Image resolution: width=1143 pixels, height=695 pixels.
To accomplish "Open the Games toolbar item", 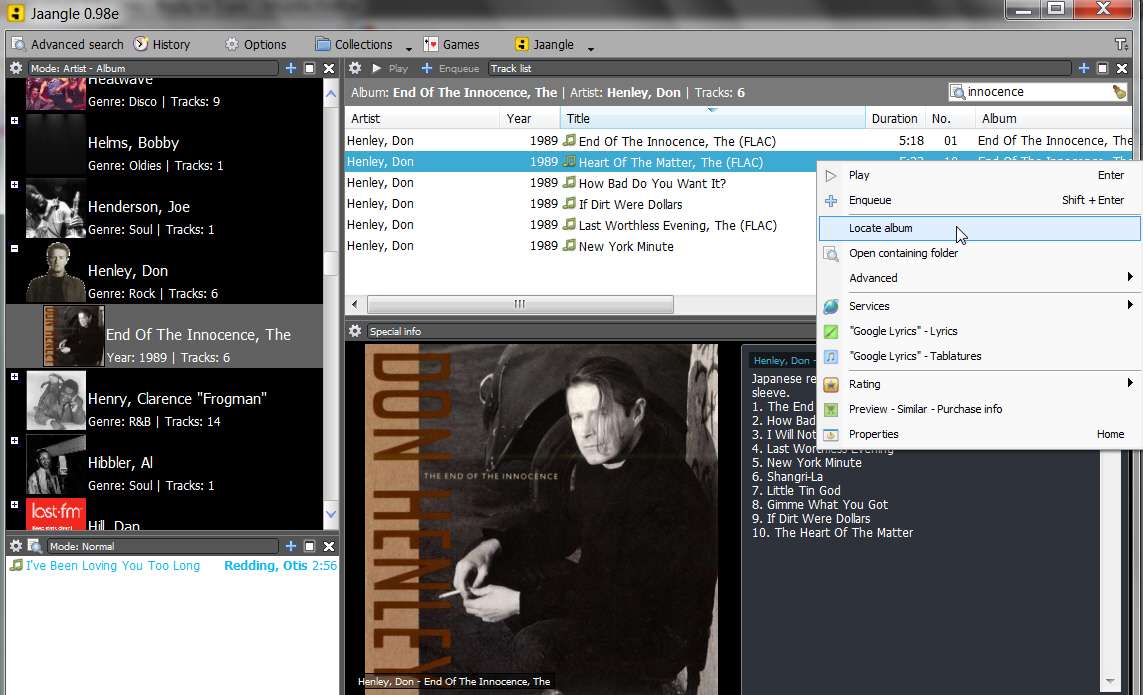I will click(452, 44).
